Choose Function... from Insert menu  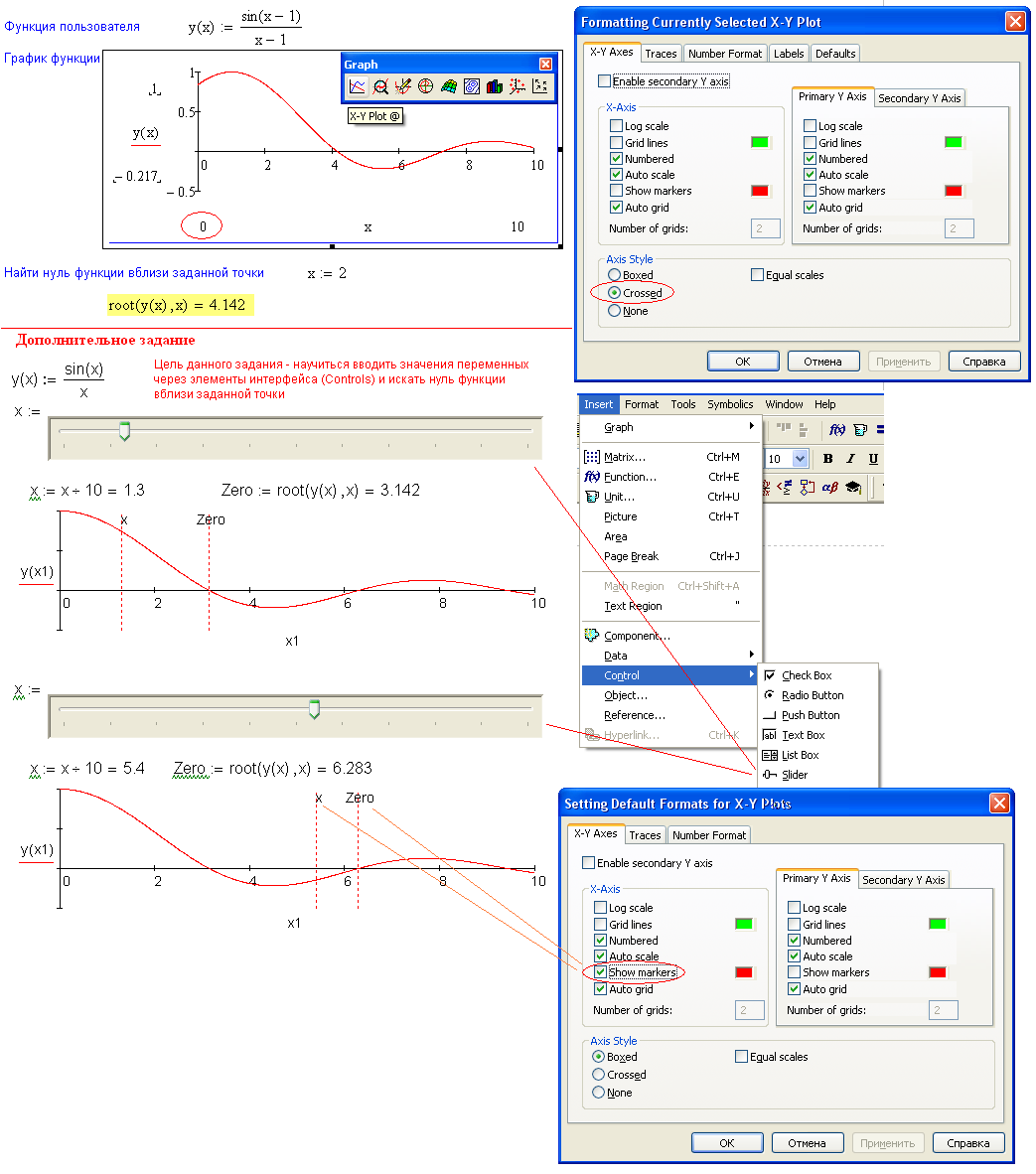click(x=670, y=477)
